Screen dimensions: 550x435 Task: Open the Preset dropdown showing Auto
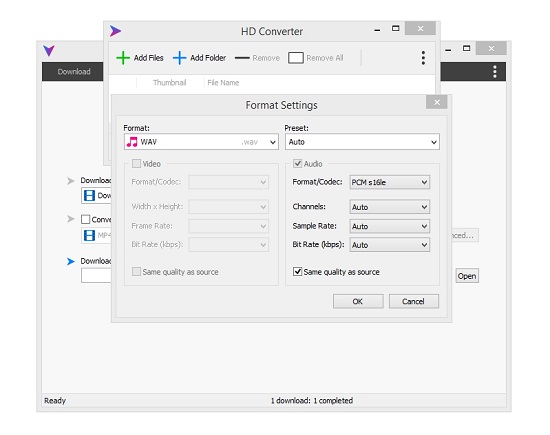point(362,142)
